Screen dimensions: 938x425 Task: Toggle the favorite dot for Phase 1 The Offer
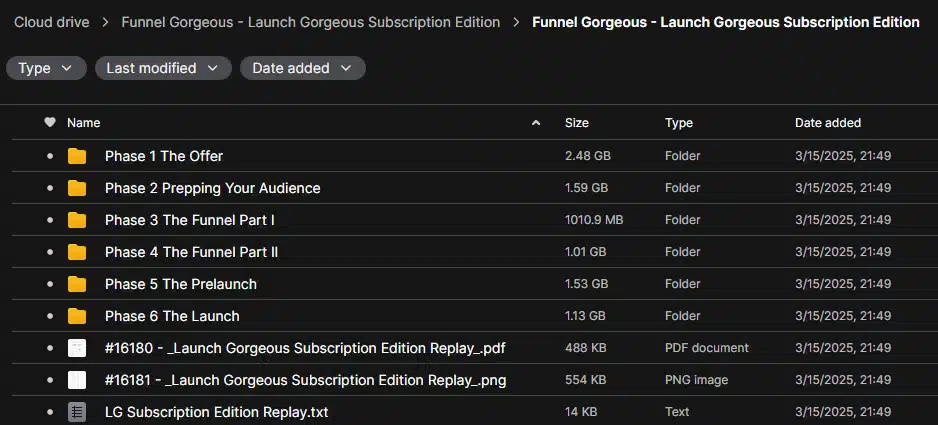click(50, 156)
